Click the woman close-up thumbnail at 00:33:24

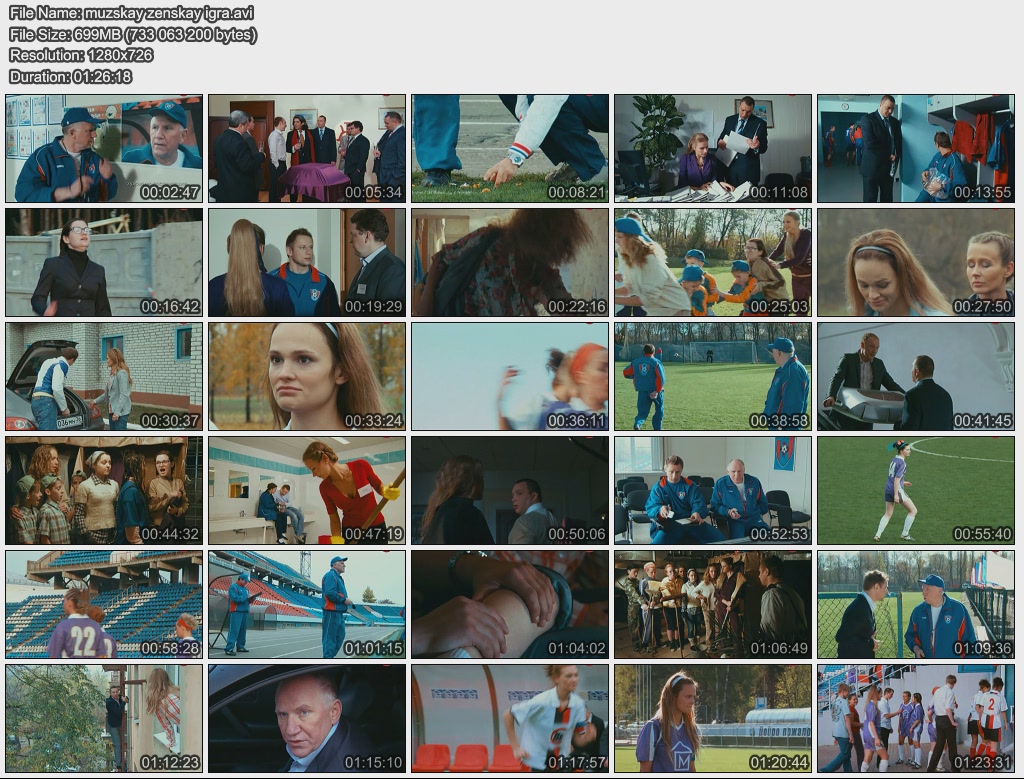307,377
